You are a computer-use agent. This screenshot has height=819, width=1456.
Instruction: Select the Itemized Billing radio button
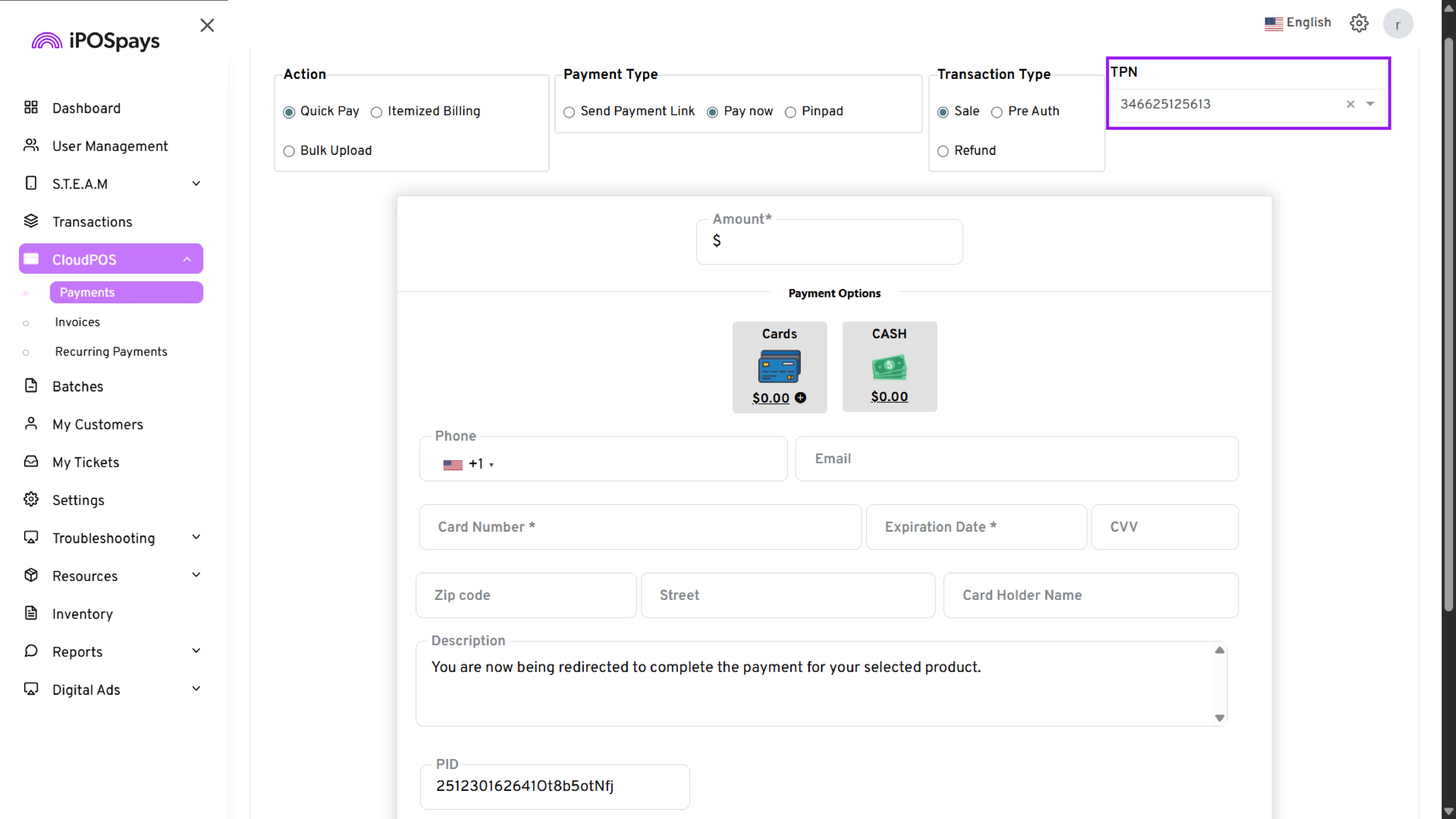[x=377, y=112]
